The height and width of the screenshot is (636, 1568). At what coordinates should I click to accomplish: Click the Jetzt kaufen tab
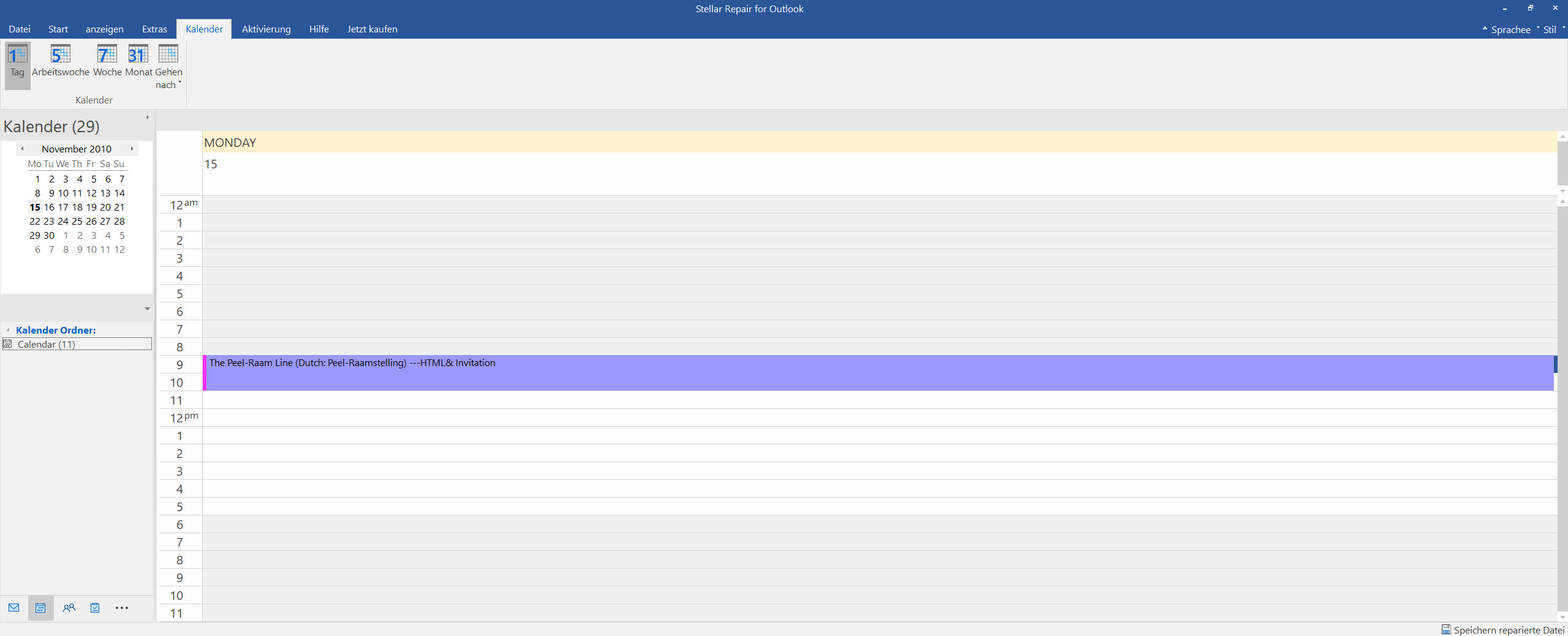coord(372,29)
